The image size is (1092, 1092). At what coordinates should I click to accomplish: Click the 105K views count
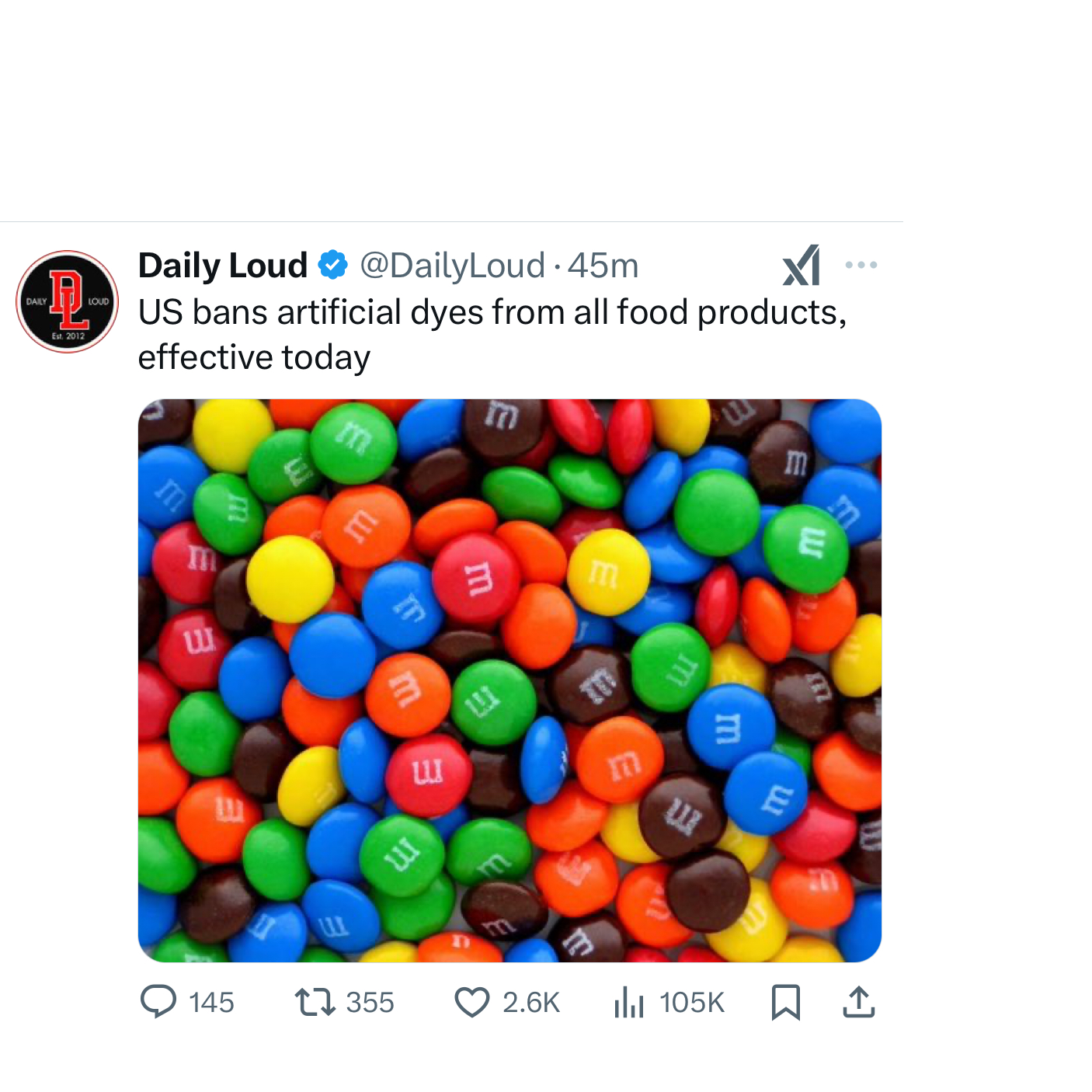pyautogui.click(x=691, y=1003)
